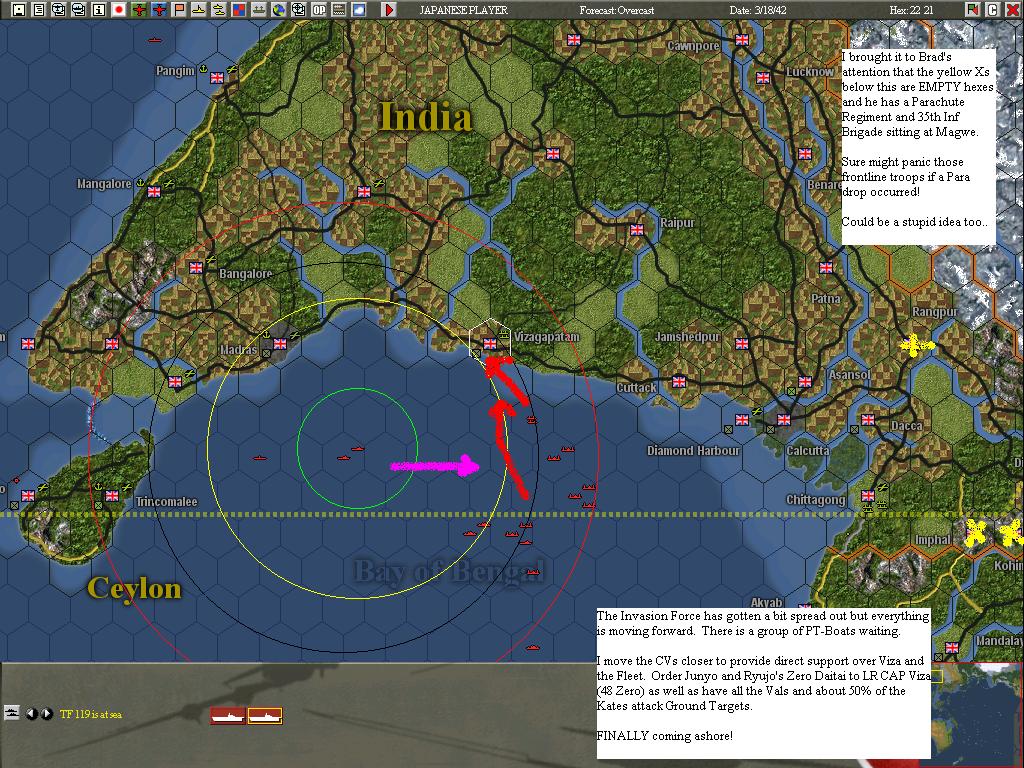The width and height of the screenshot is (1024, 768).
Task: Select the British flag at Chittagong
Action: click(x=867, y=496)
